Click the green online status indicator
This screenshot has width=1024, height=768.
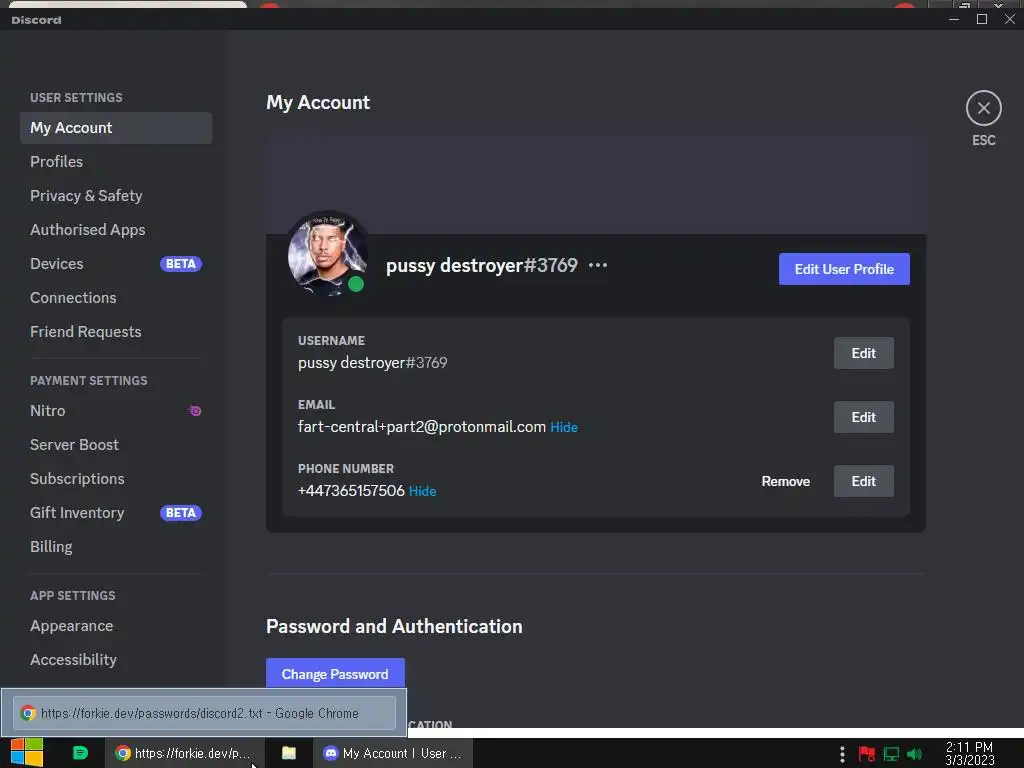click(x=356, y=284)
